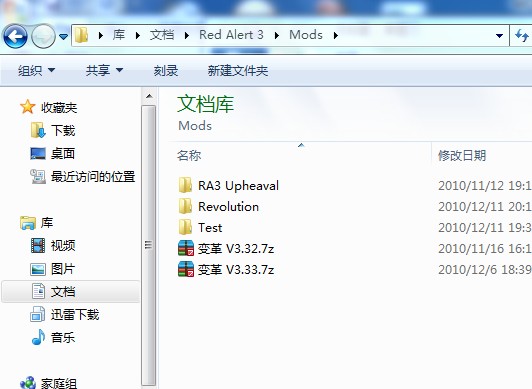532x389 pixels.
Task: Click the 变革 V3.32.7z archive icon
Action: coord(186,248)
